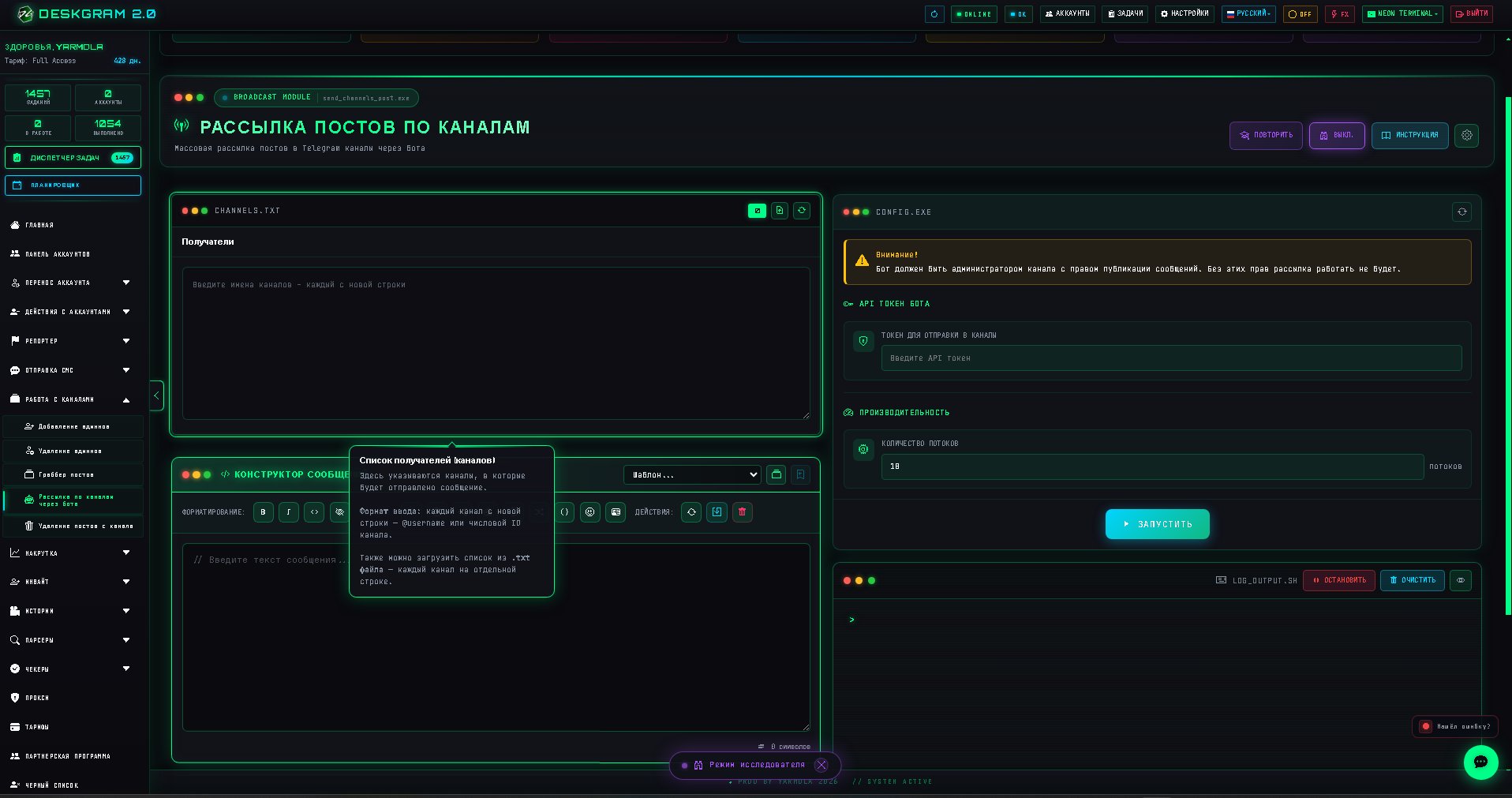Click the green edit icon in CHANNELS.TXT
1512x798 pixels.
757,211
